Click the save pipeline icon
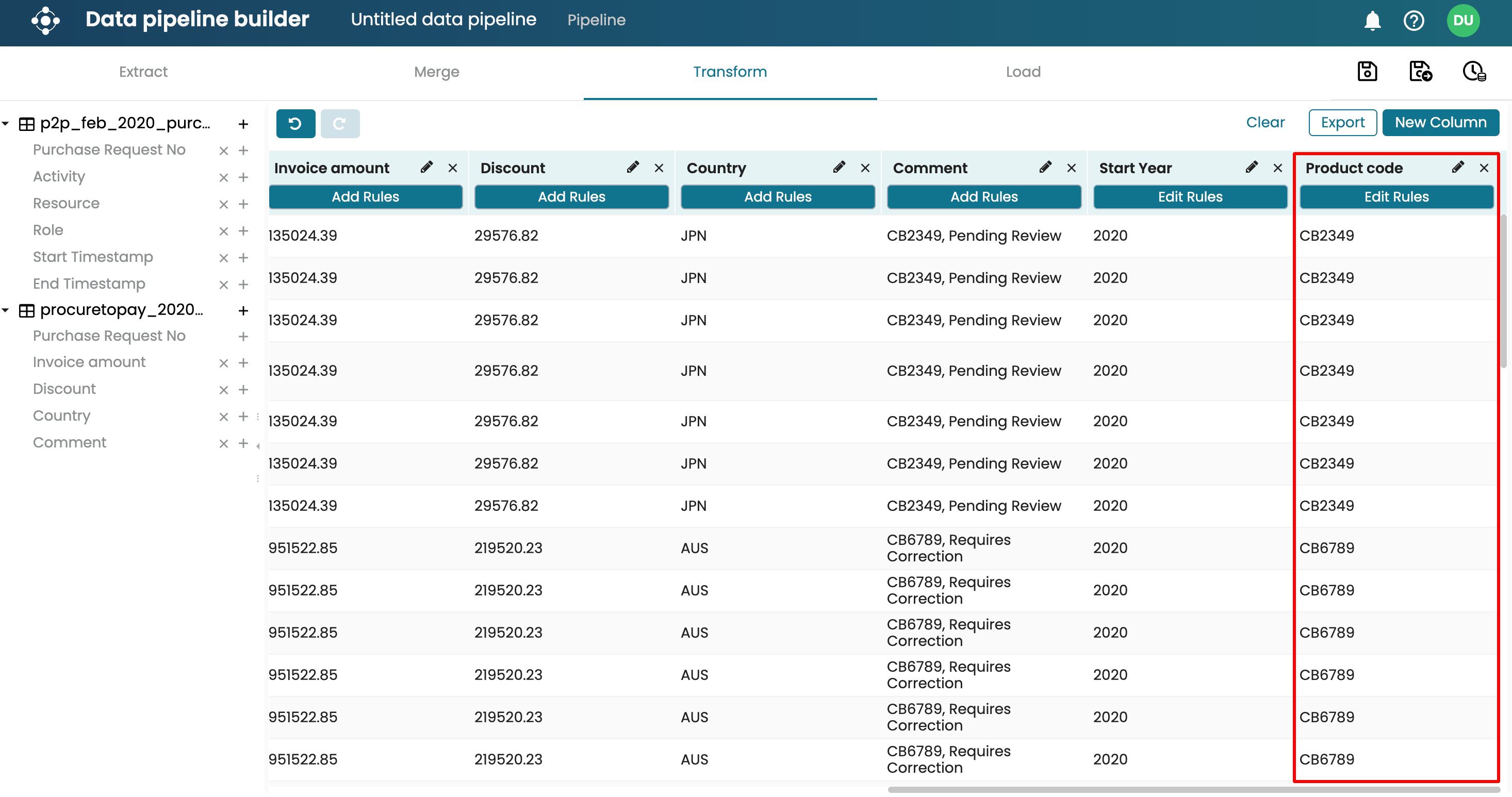 [1367, 72]
